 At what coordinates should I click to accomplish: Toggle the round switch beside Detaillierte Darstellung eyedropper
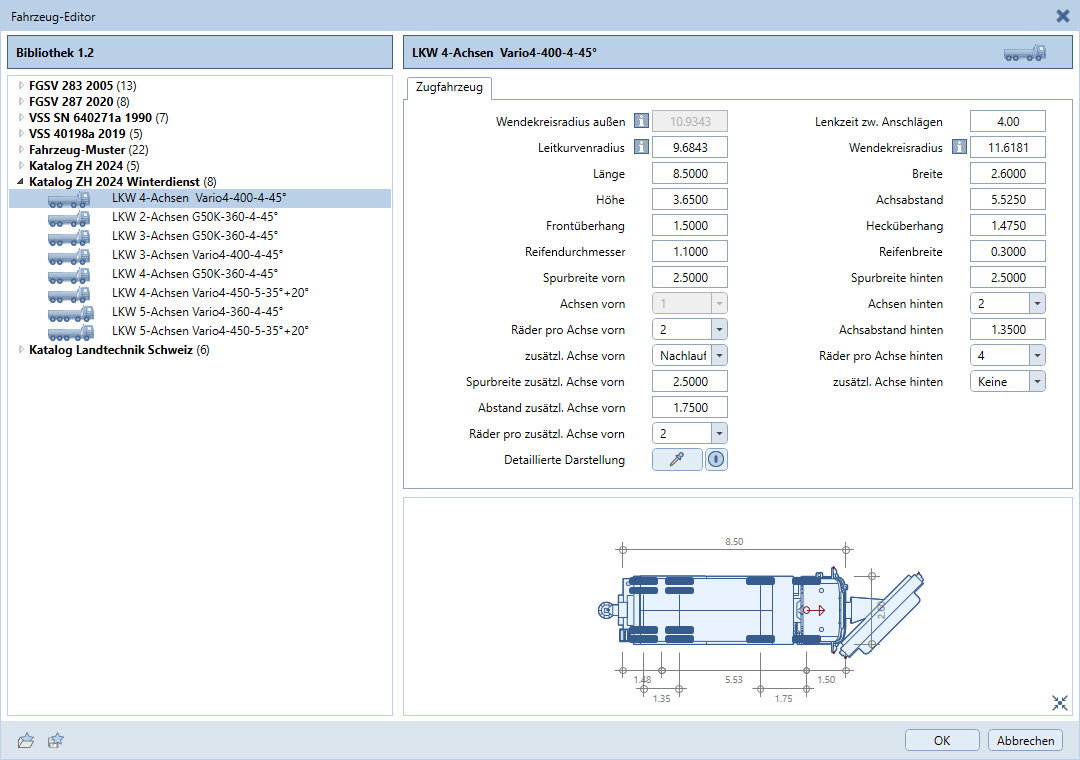pos(716,460)
